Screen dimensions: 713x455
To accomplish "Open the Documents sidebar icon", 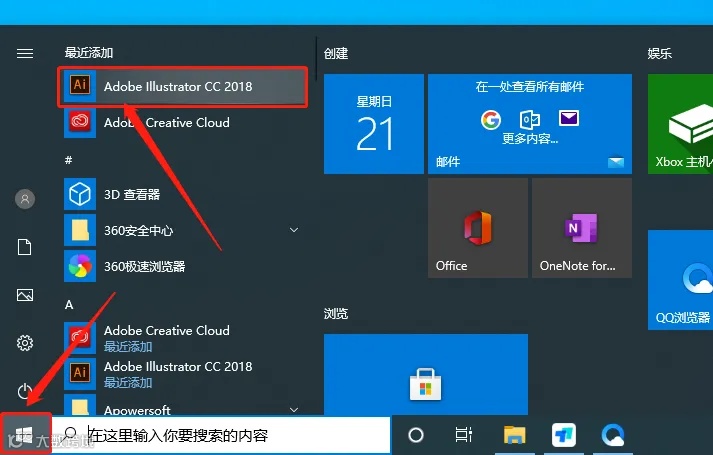I will tap(25, 247).
